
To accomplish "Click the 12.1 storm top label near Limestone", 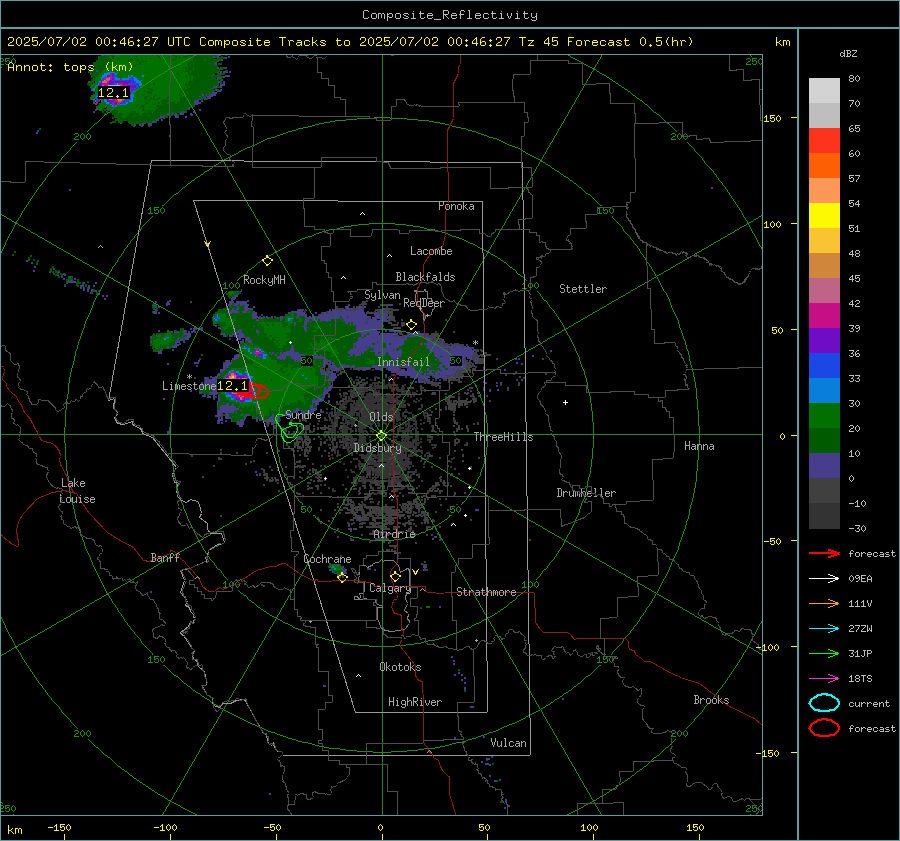I will click(x=232, y=386).
